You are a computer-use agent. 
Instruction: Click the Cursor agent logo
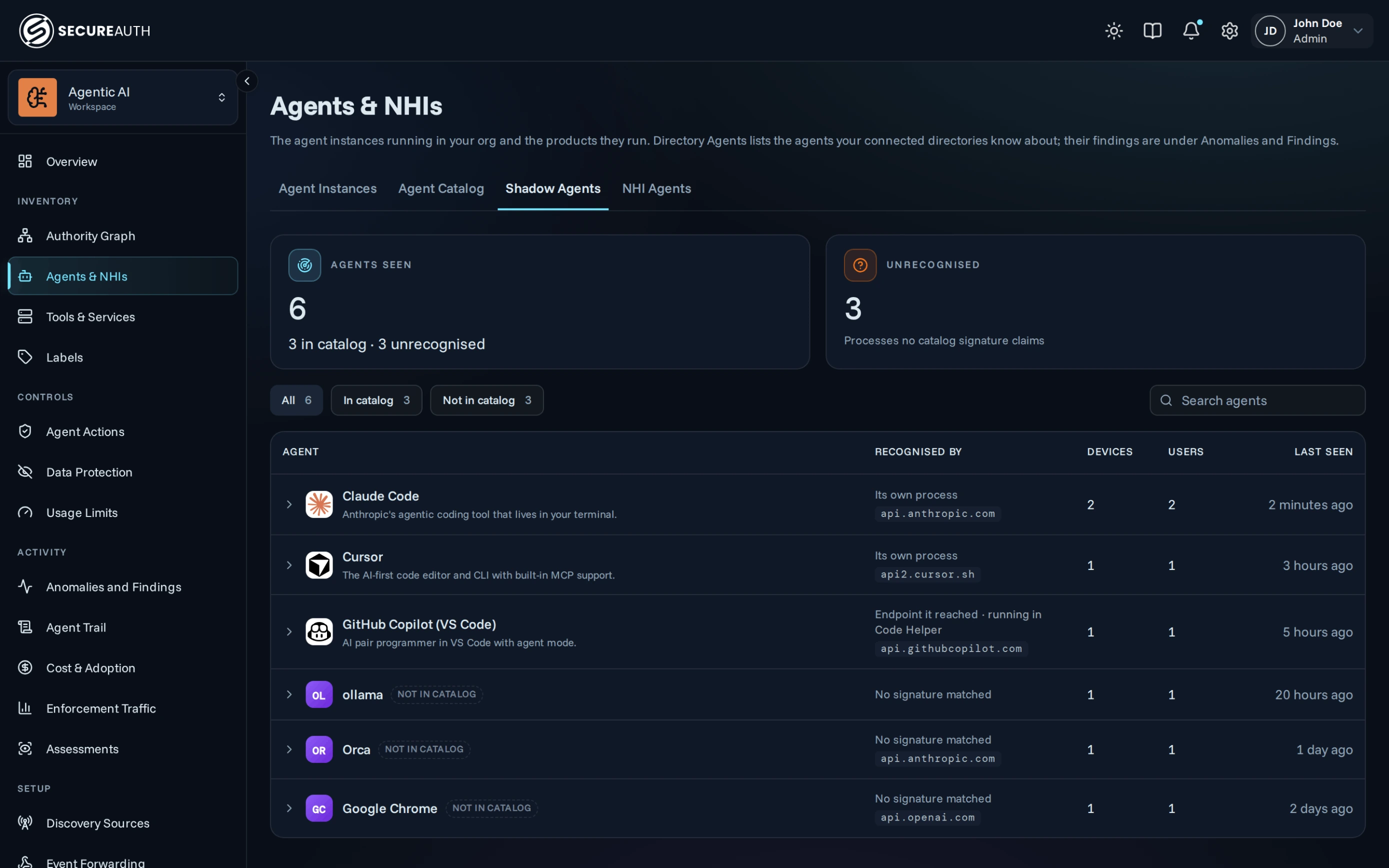click(x=319, y=565)
